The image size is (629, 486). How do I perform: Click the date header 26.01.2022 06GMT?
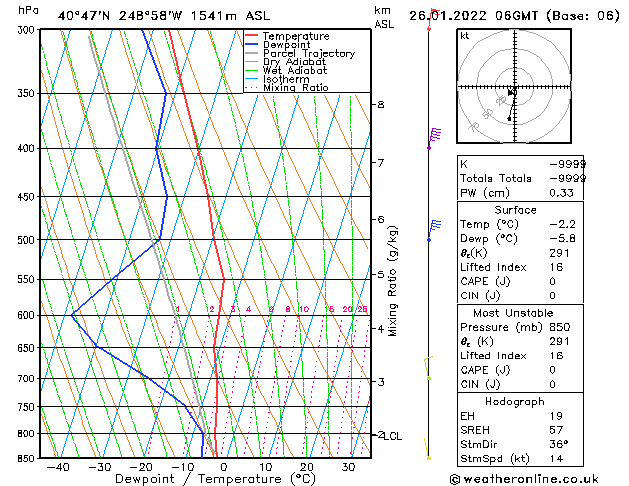(473, 16)
